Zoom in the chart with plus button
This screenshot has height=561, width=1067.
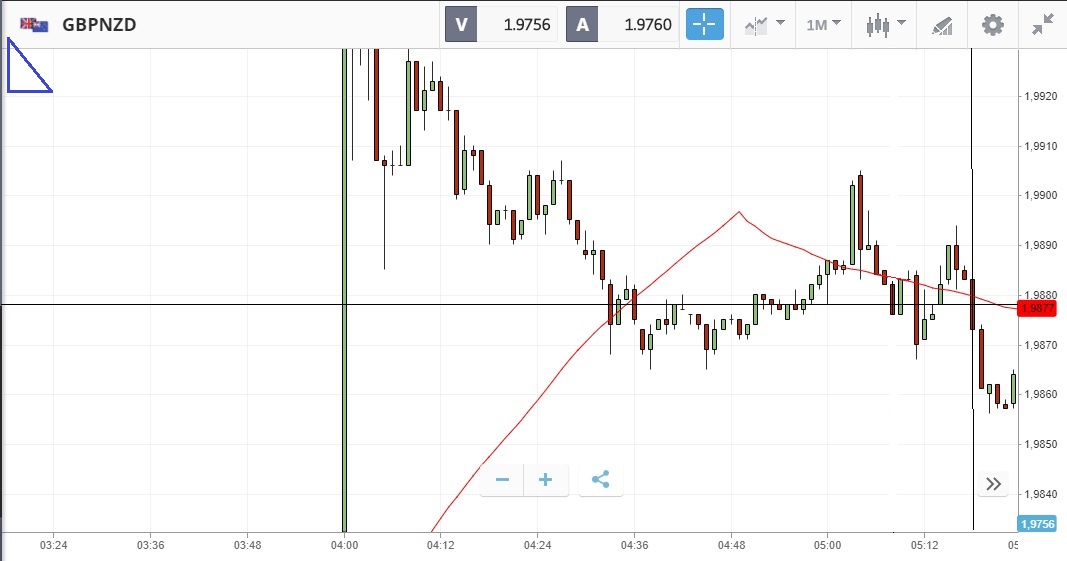[x=546, y=480]
